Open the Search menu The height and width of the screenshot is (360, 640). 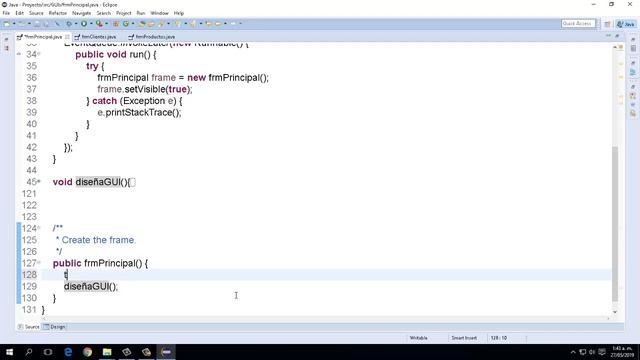pyautogui.click(x=104, y=13)
